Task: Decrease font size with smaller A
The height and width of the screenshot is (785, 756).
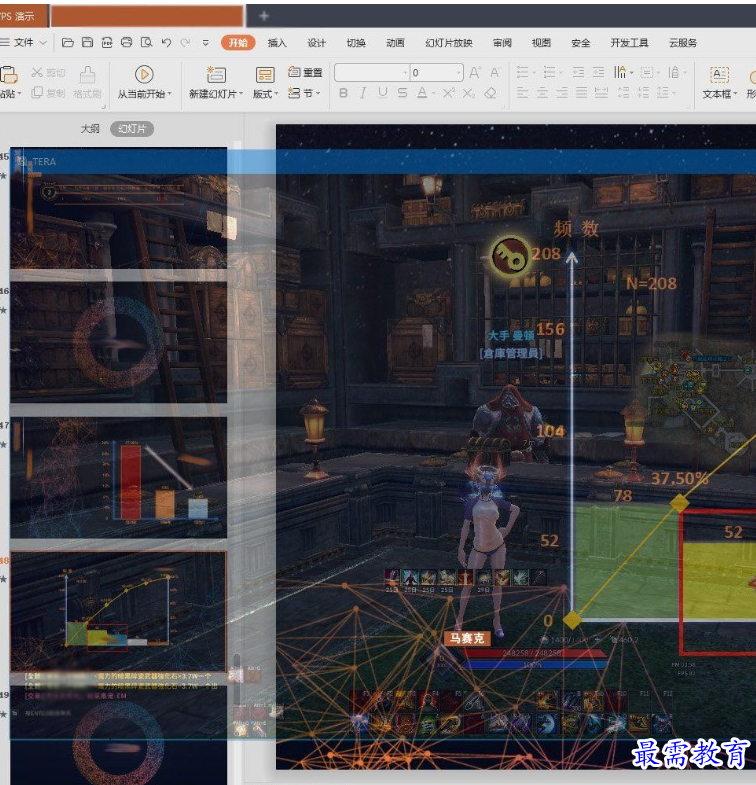Action: (x=495, y=73)
